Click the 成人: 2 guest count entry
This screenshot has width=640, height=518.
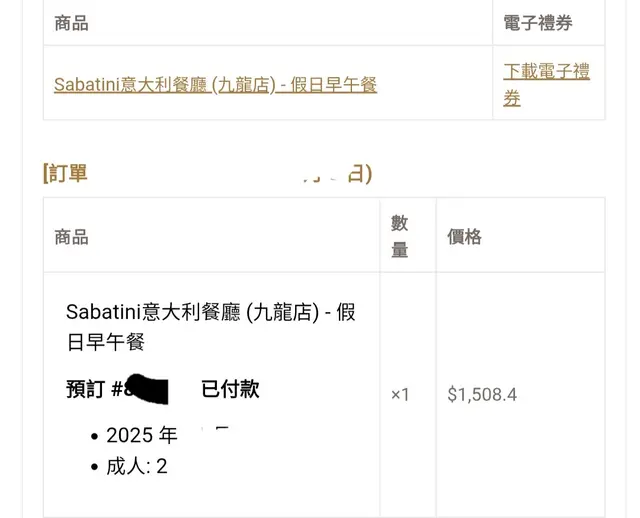point(136,466)
